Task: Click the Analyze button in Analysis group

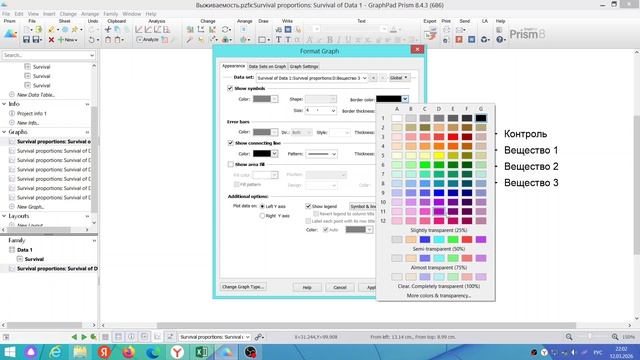Action: (147, 40)
